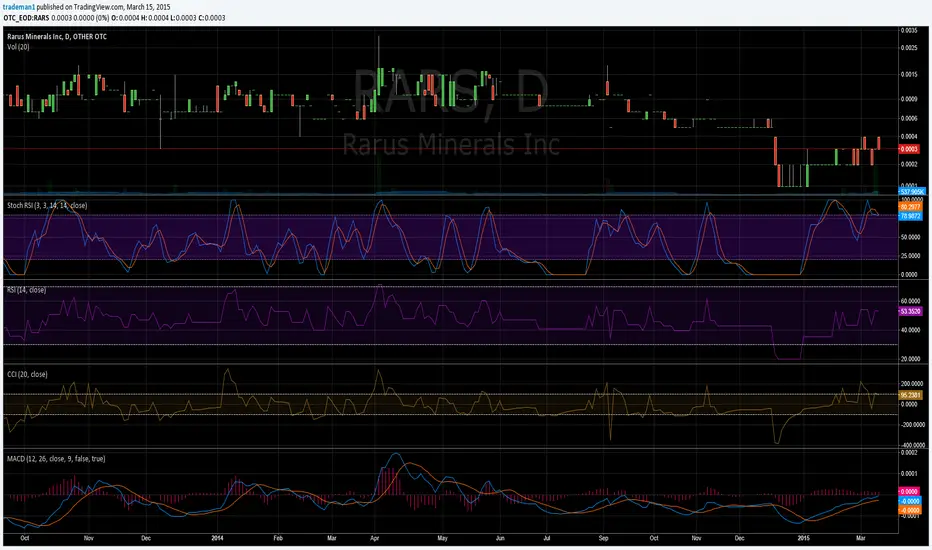The width and height of the screenshot is (932, 550).
Task: Click the 0.0035 price axis label
Action: 909,30
